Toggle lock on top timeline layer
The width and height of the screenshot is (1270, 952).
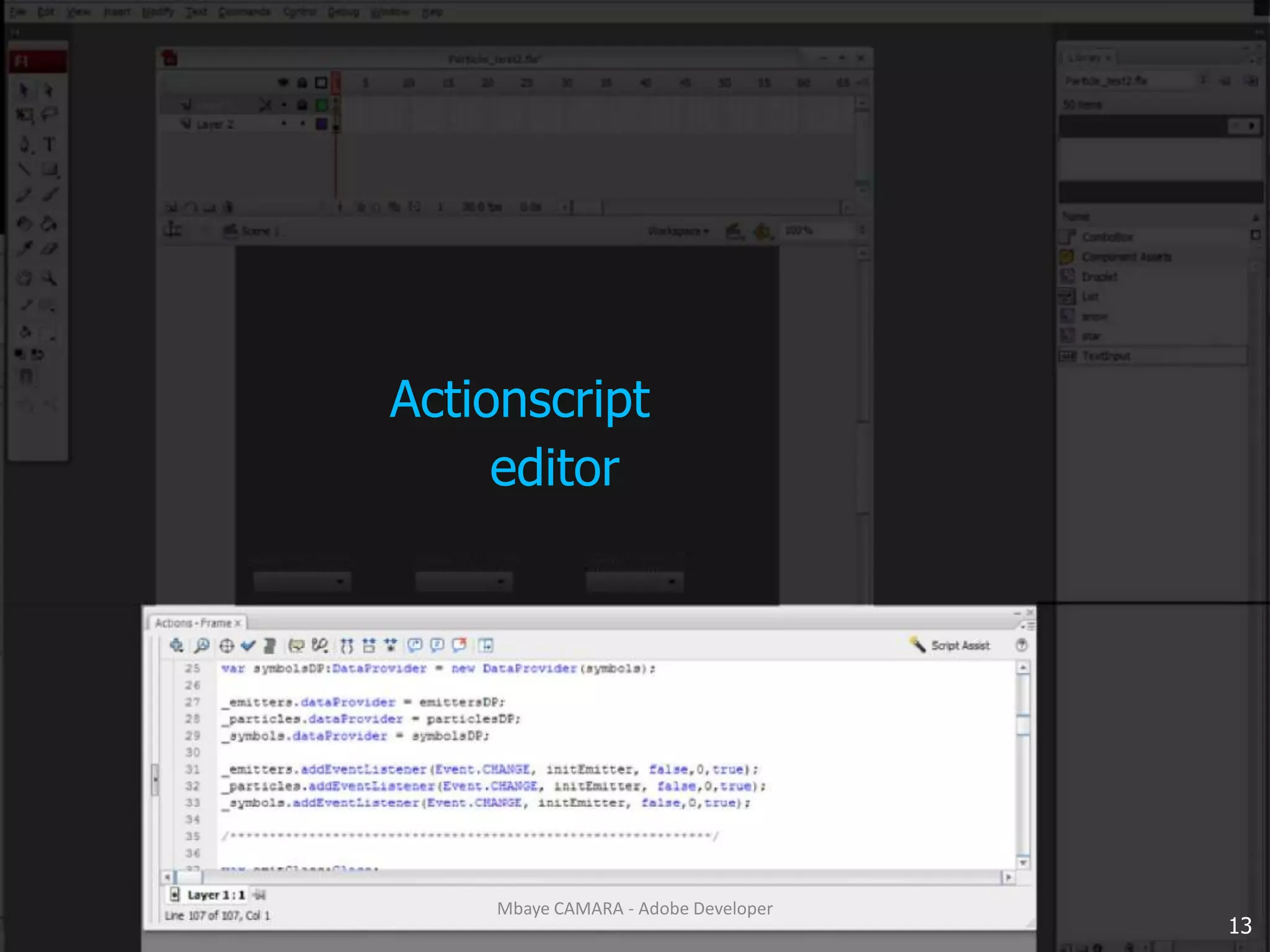[x=302, y=105]
